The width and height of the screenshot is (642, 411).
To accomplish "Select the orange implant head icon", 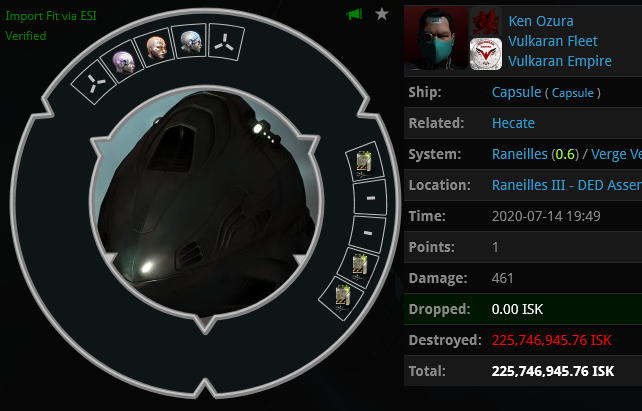I will (x=156, y=47).
